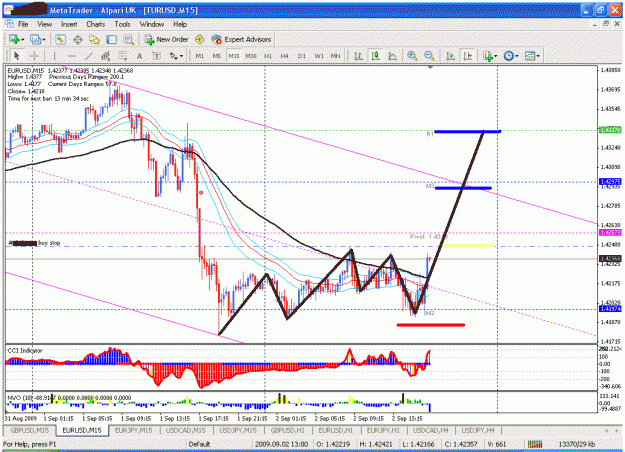Open the Charts menu
The image size is (625, 452).
pyautogui.click(x=96, y=24)
